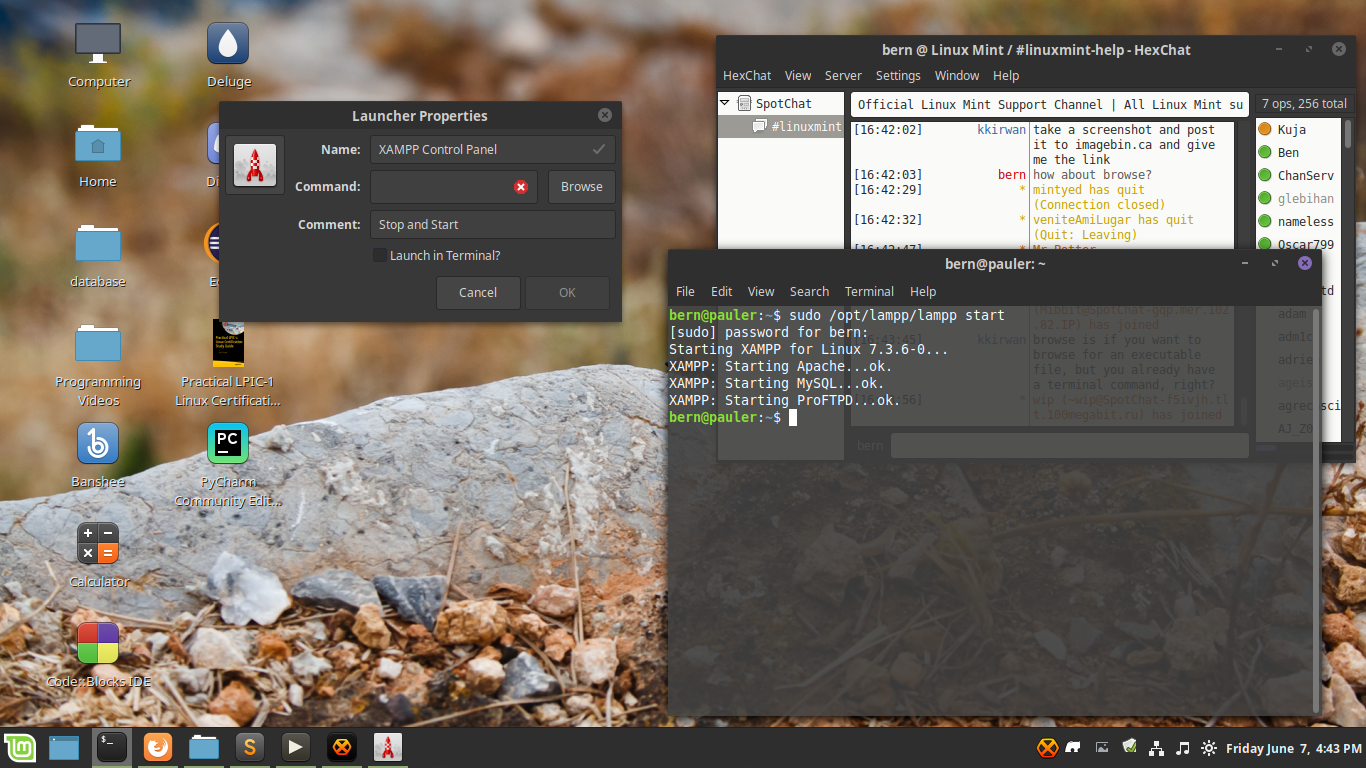Screen dimensions: 1366x768
Task: Select the #linuxmint channel in HexChat tree
Action: pyautogui.click(x=798, y=127)
